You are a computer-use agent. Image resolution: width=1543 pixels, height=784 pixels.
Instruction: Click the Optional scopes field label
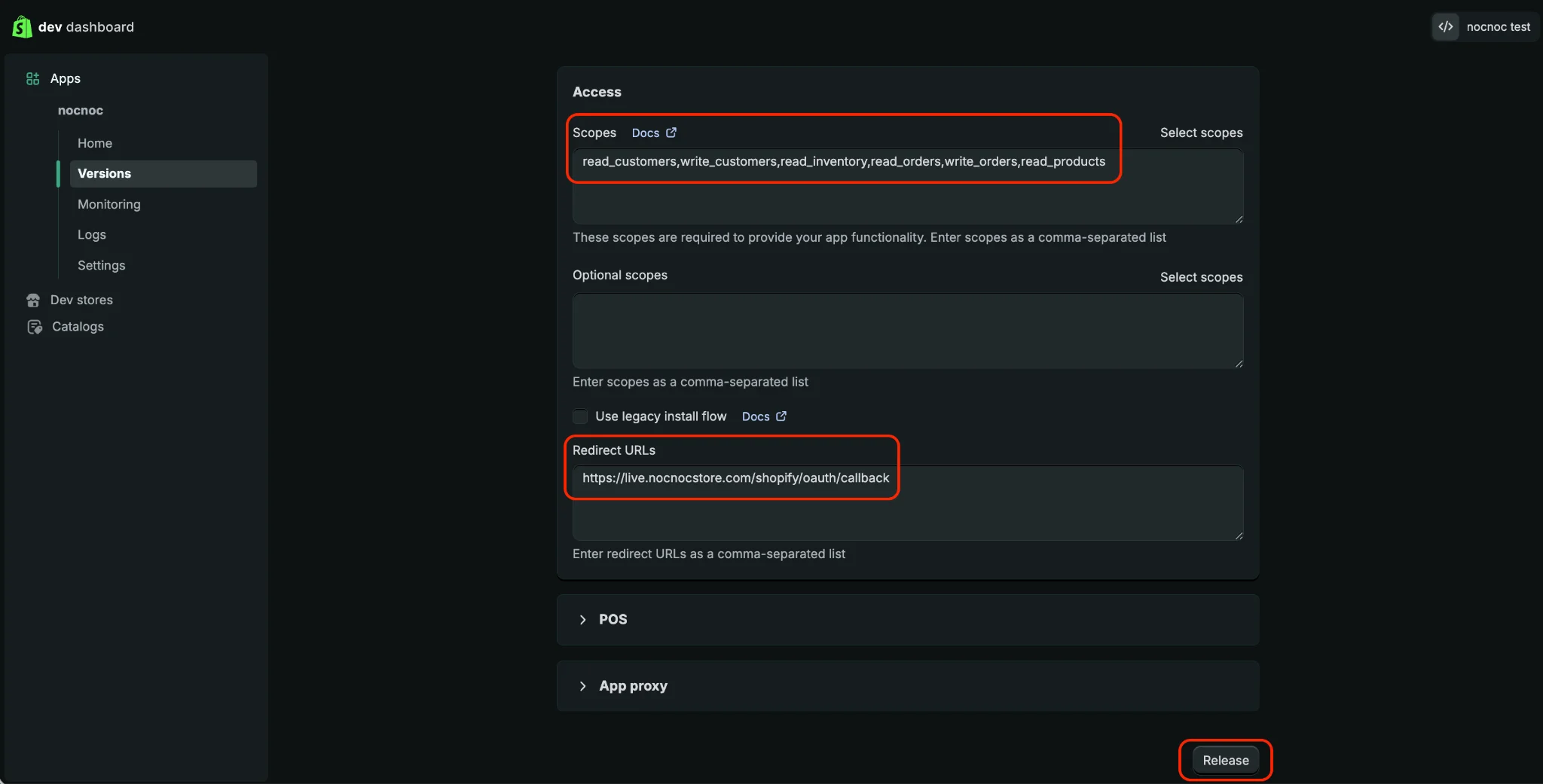click(620, 275)
